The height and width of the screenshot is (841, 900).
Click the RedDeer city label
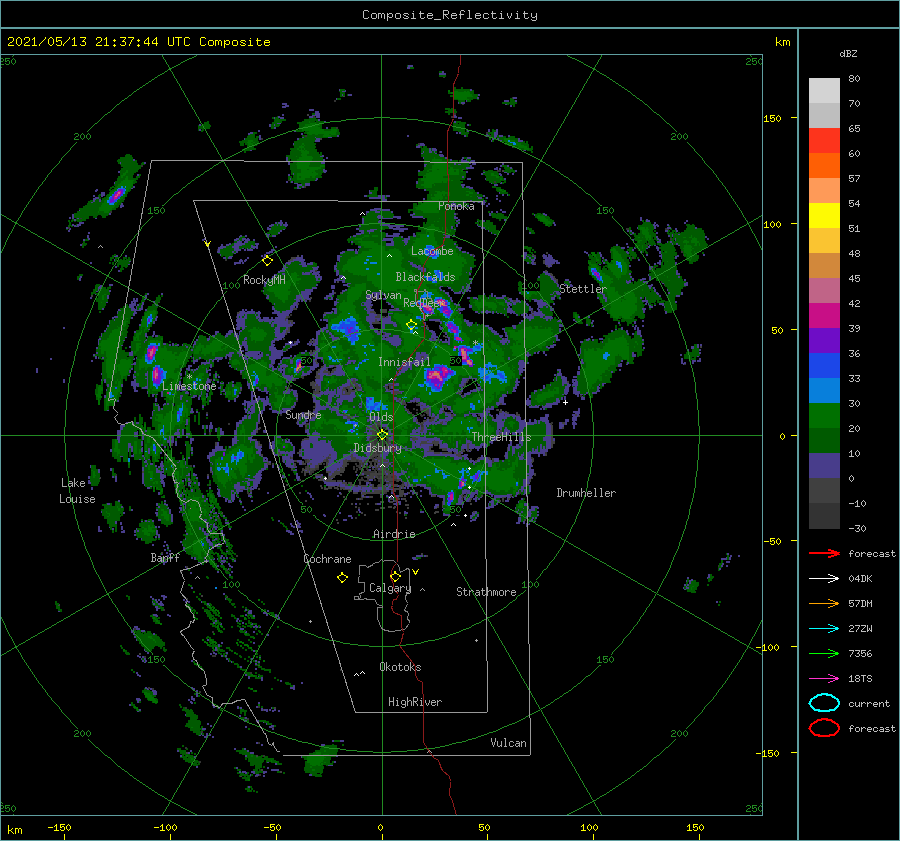click(422, 303)
